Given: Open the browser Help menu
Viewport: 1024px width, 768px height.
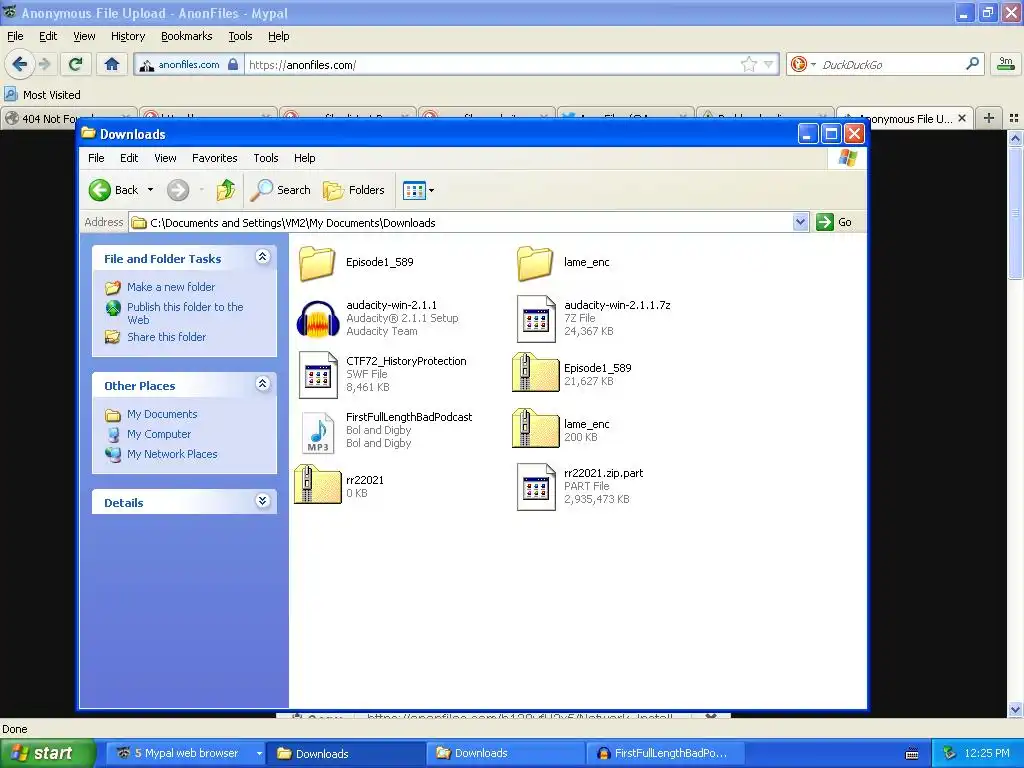Looking at the screenshot, I should [x=278, y=36].
